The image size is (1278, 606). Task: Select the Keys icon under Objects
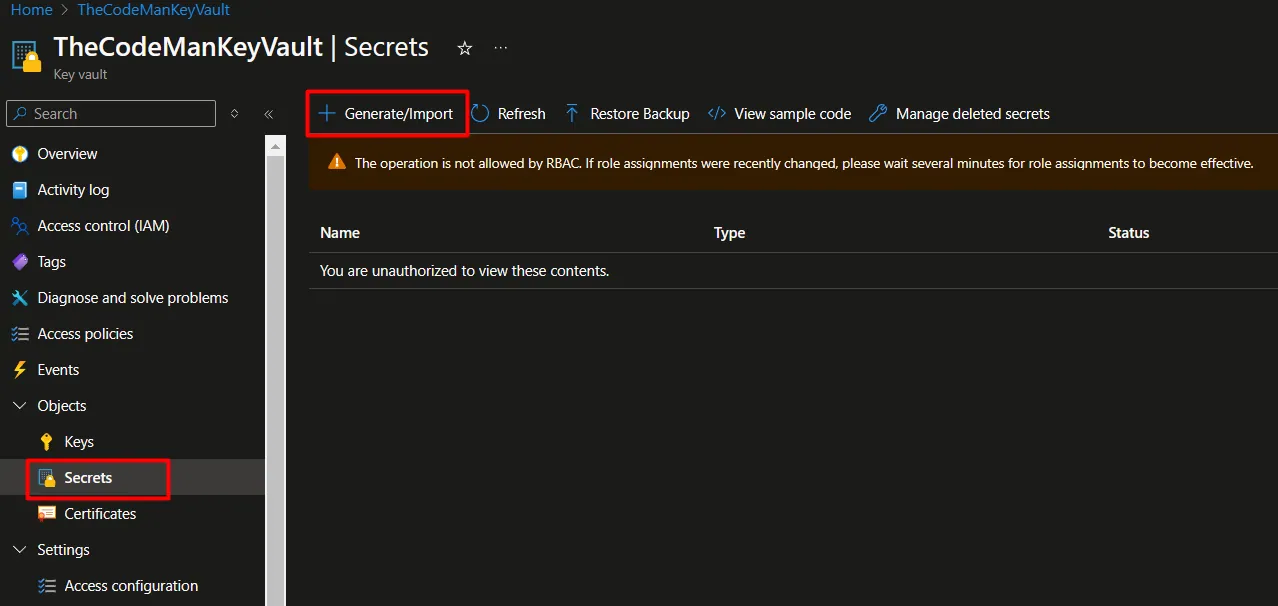coord(46,442)
